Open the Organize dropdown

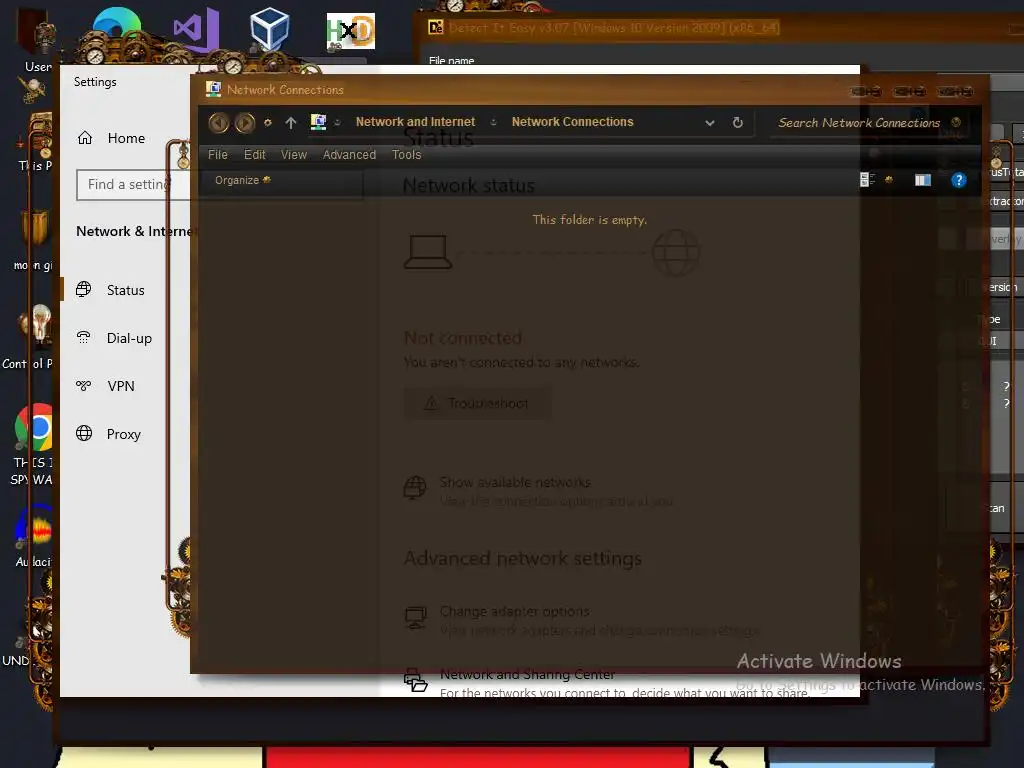click(242, 180)
